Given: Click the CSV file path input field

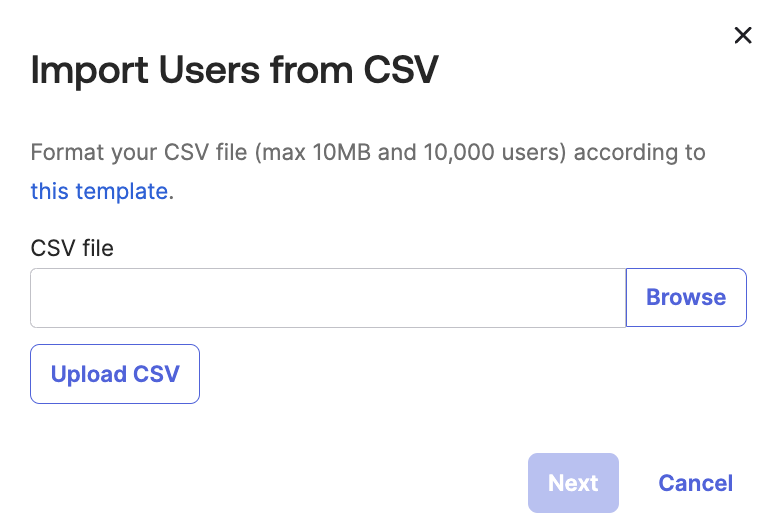Looking at the screenshot, I should pyautogui.click(x=328, y=298).
